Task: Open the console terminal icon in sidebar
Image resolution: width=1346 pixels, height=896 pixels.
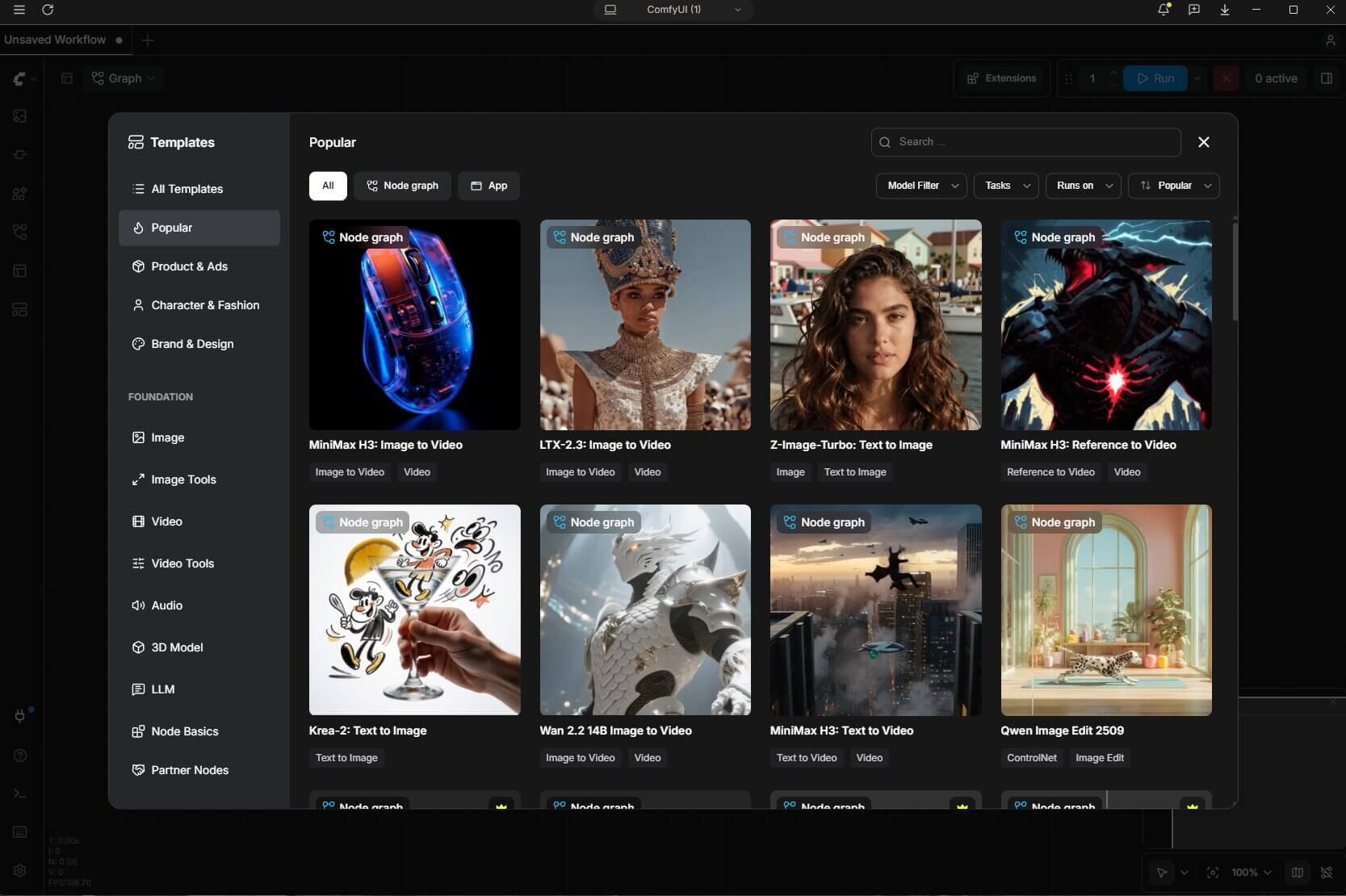Action: 20,793
